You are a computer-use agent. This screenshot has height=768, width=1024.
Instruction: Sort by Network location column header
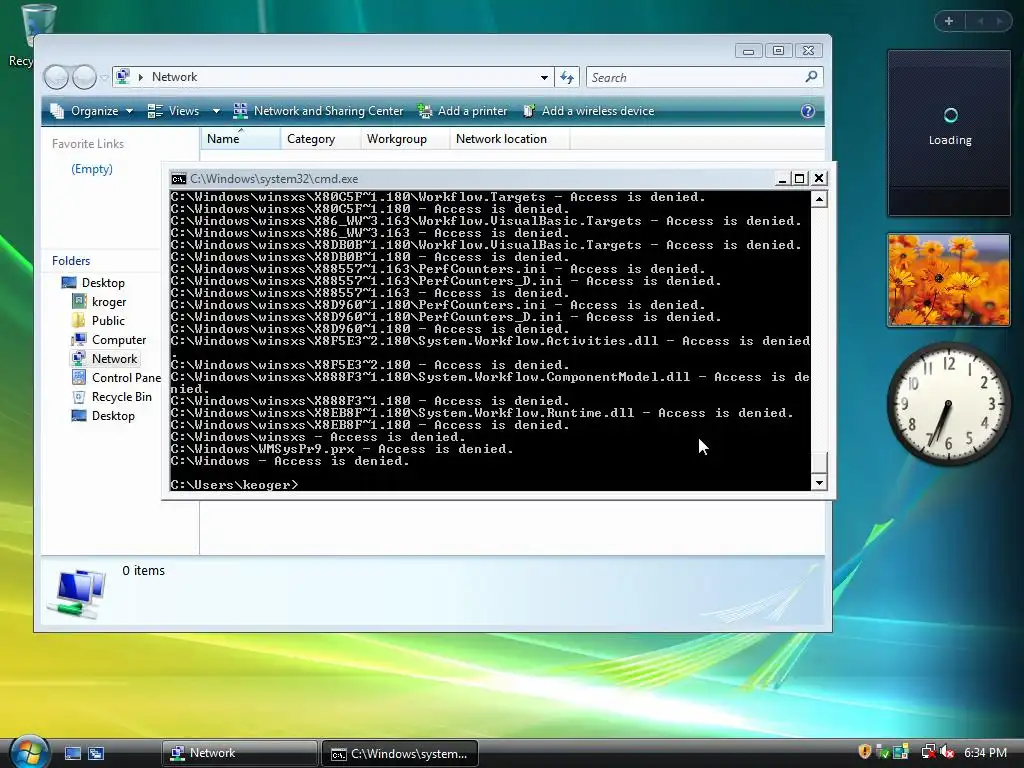509,138
